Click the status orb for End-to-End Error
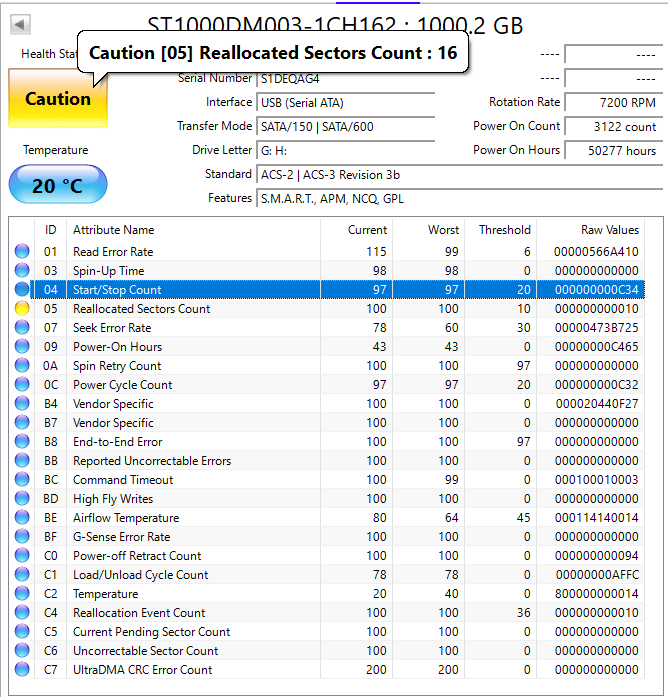 pyautogui.click(x=22, y=441)
